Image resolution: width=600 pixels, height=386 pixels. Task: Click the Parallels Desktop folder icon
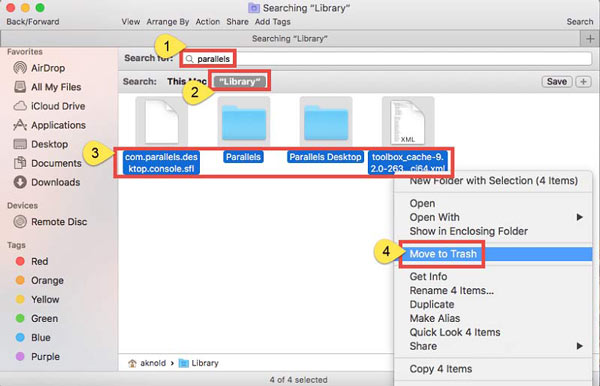point(326,122)
